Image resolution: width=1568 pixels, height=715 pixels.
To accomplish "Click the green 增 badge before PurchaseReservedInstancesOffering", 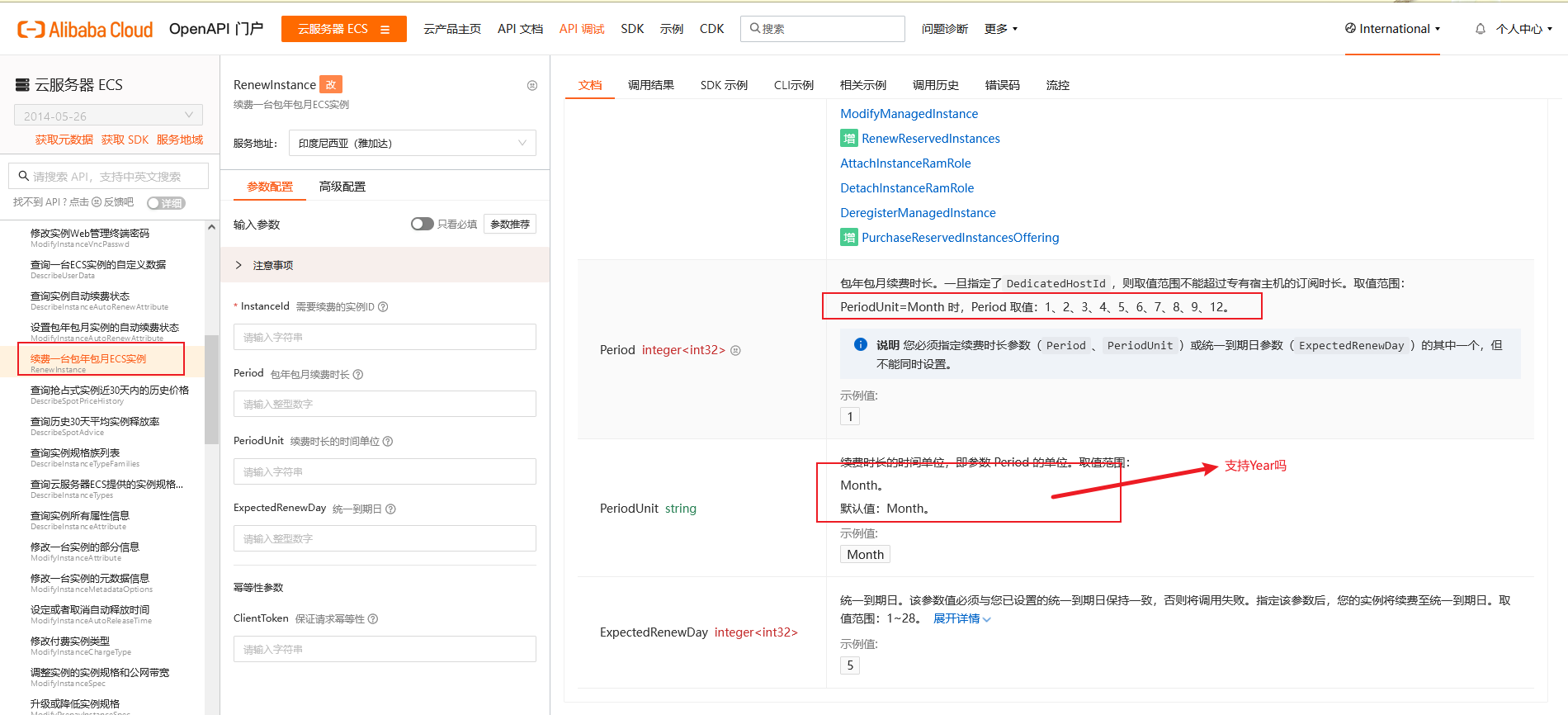I will (849, 238).
